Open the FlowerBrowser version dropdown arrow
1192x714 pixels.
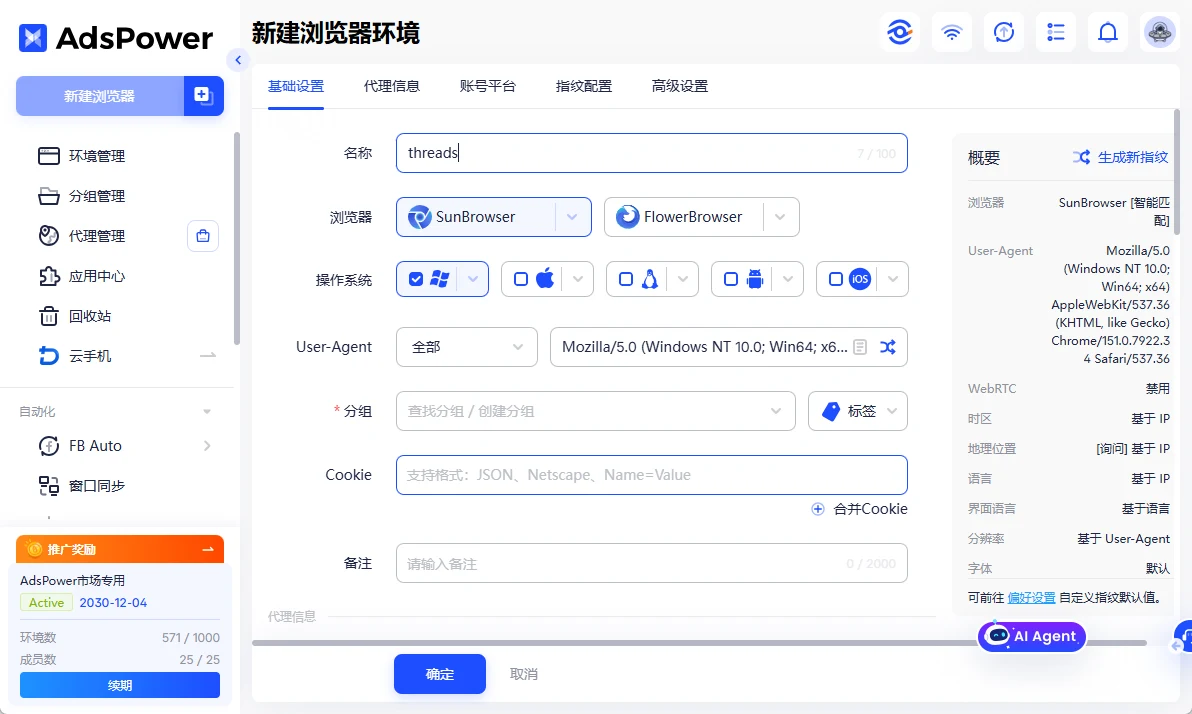point(780,217)
